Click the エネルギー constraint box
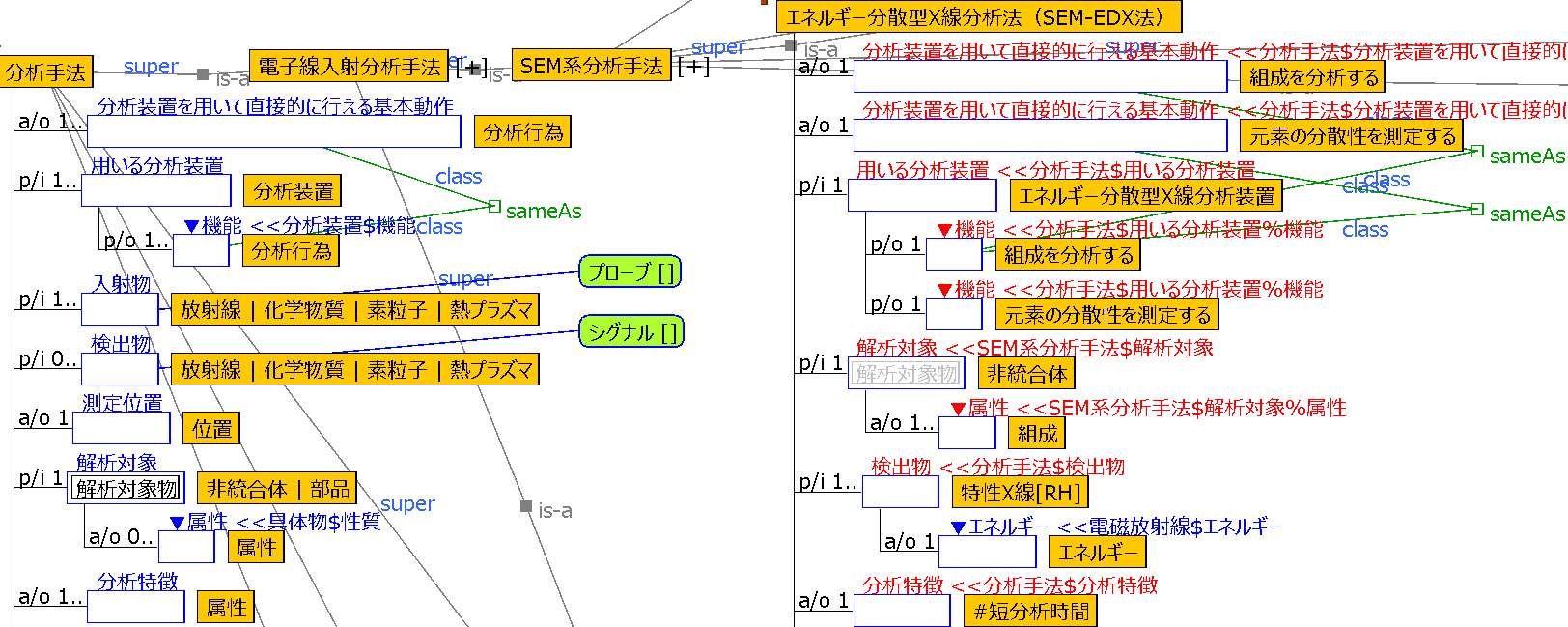 1098,553
